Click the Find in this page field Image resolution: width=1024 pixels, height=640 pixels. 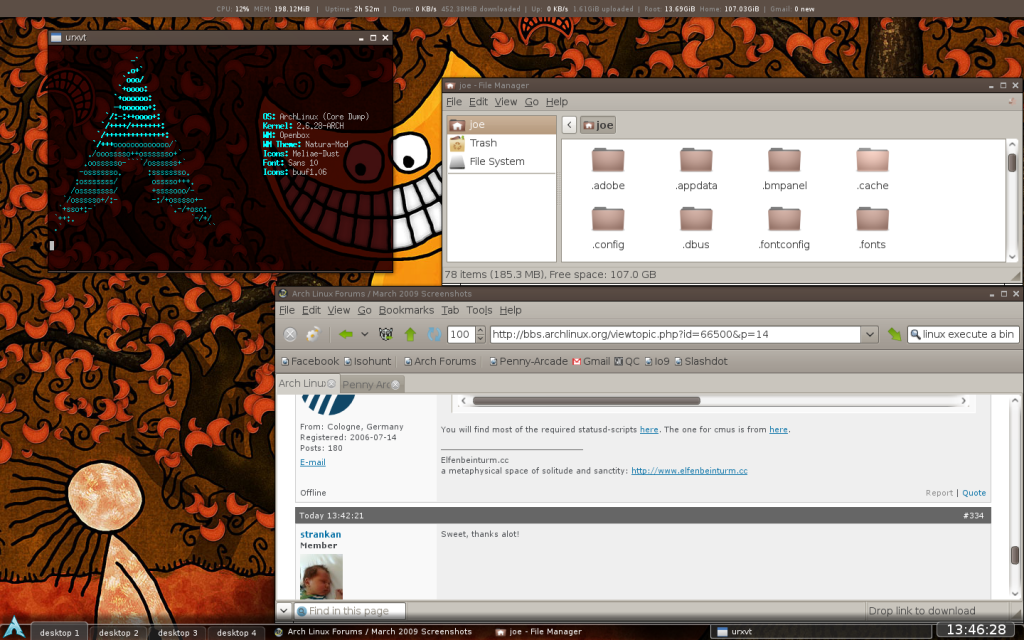pos(355,610)
